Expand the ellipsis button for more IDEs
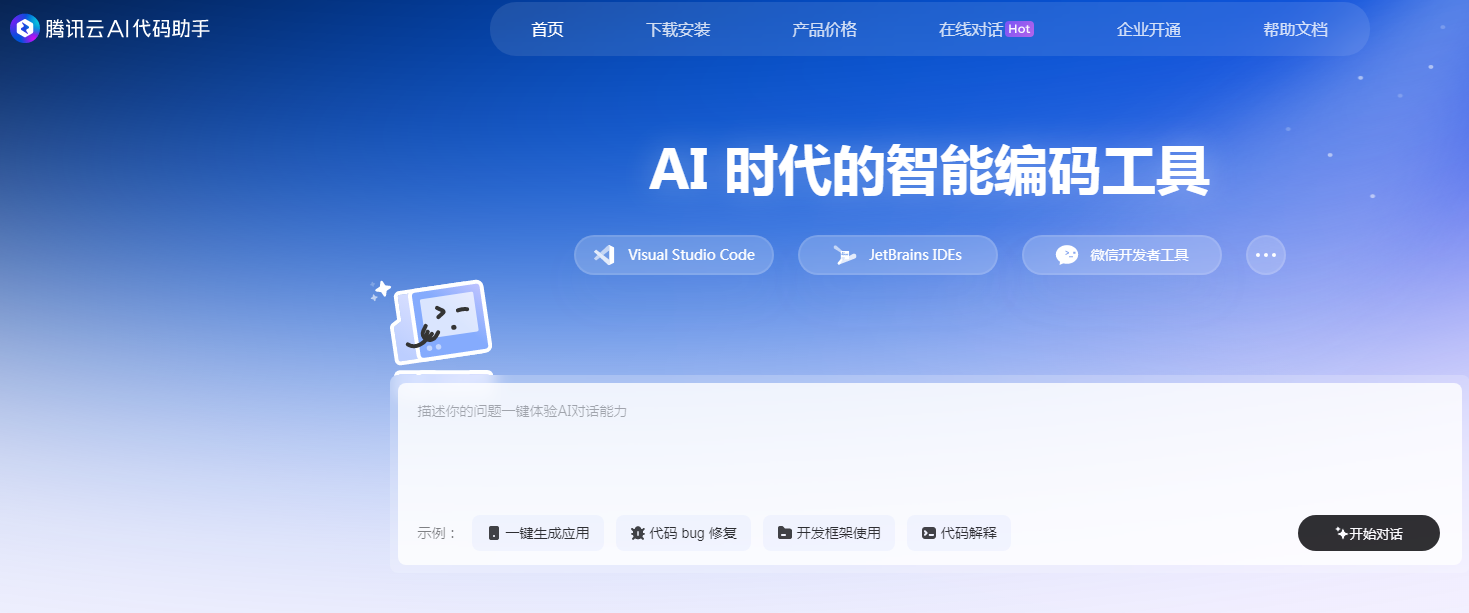Image resolution: width=1469 pixels, height=613 pixels. click(1265, 255)
